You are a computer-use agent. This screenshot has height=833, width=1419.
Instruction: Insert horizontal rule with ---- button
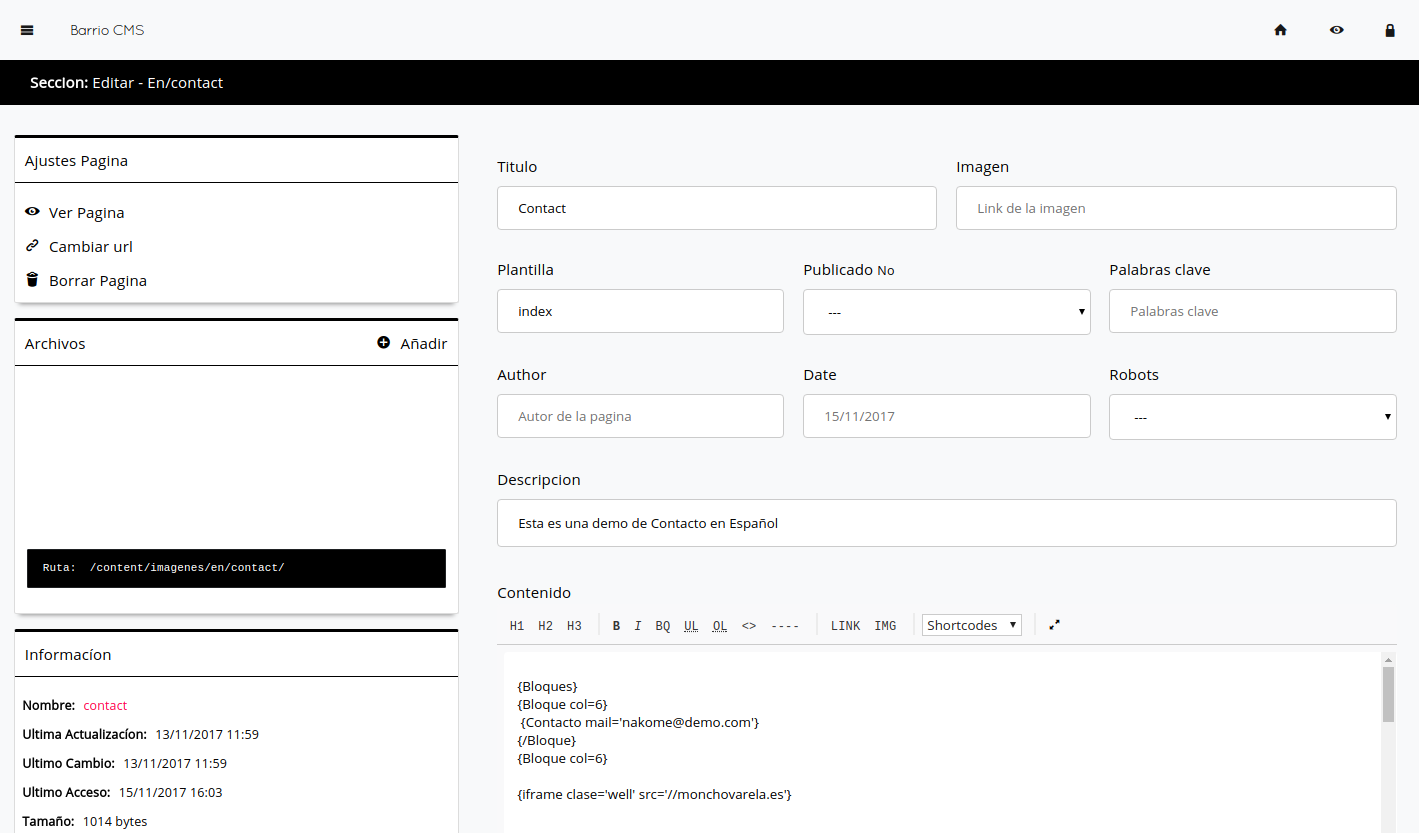[785, 626]
